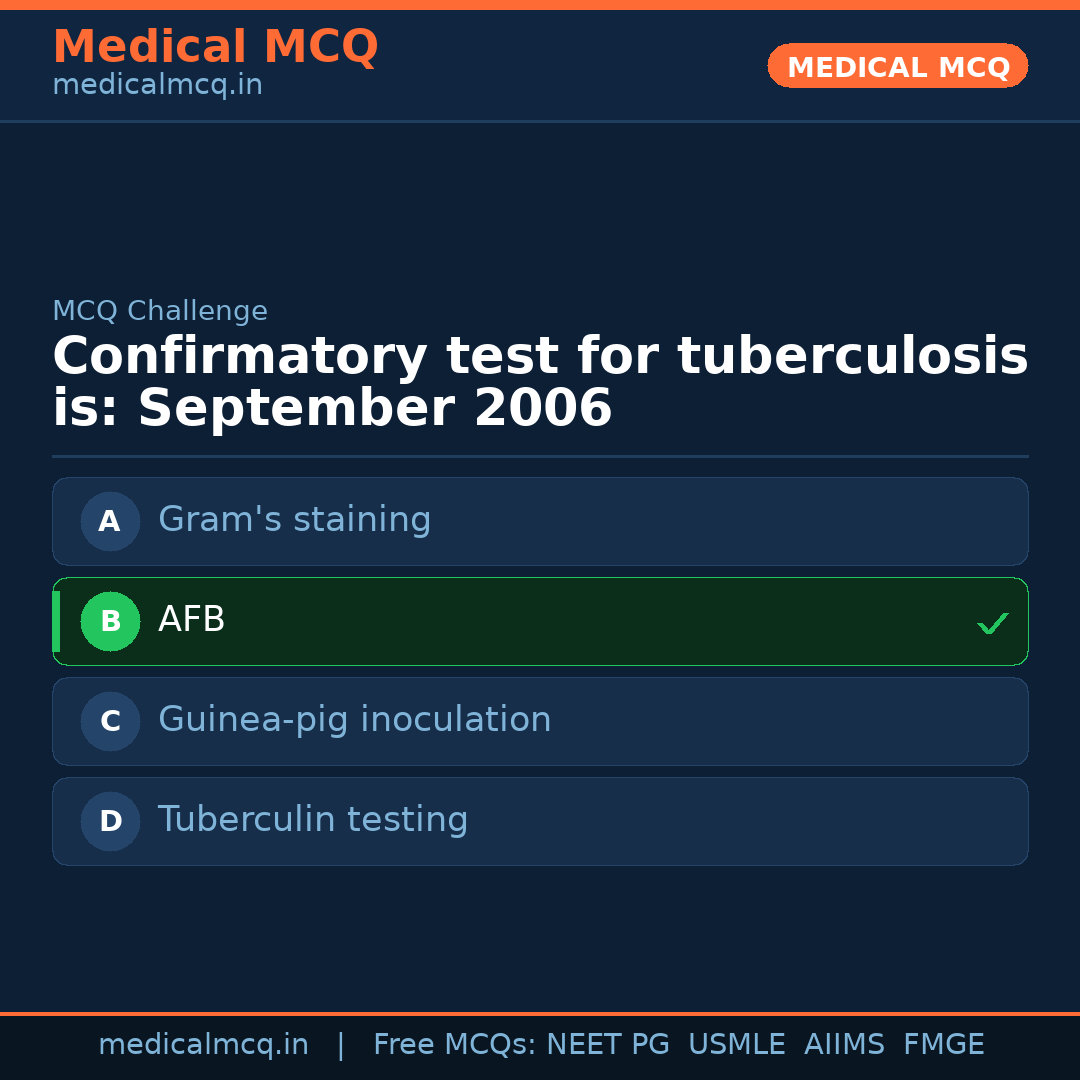Click the Medical MCQ logo title
The width and height of the screenshot is (1080, 1080).
[x=215, y=47]
